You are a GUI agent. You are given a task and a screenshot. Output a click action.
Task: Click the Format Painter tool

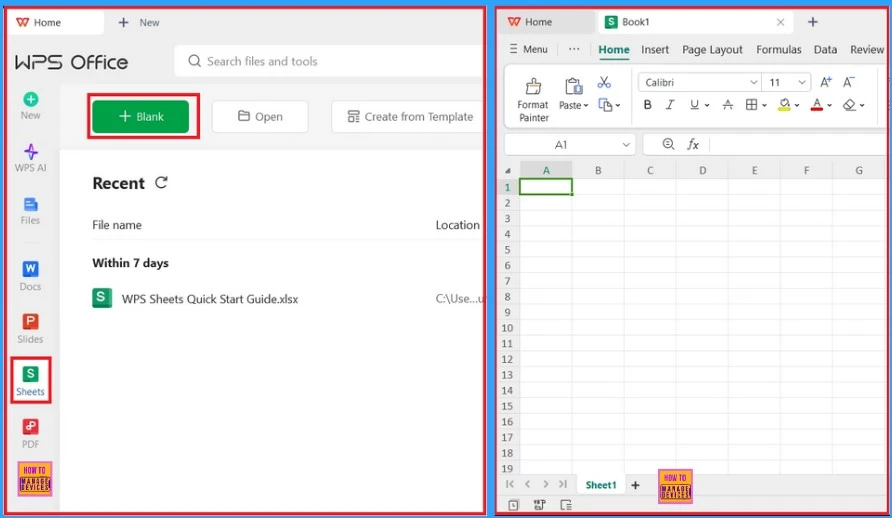[533, 100]
